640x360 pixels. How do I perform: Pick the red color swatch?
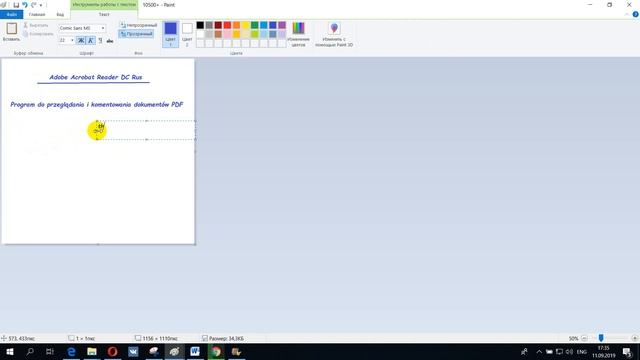[227, 25]
